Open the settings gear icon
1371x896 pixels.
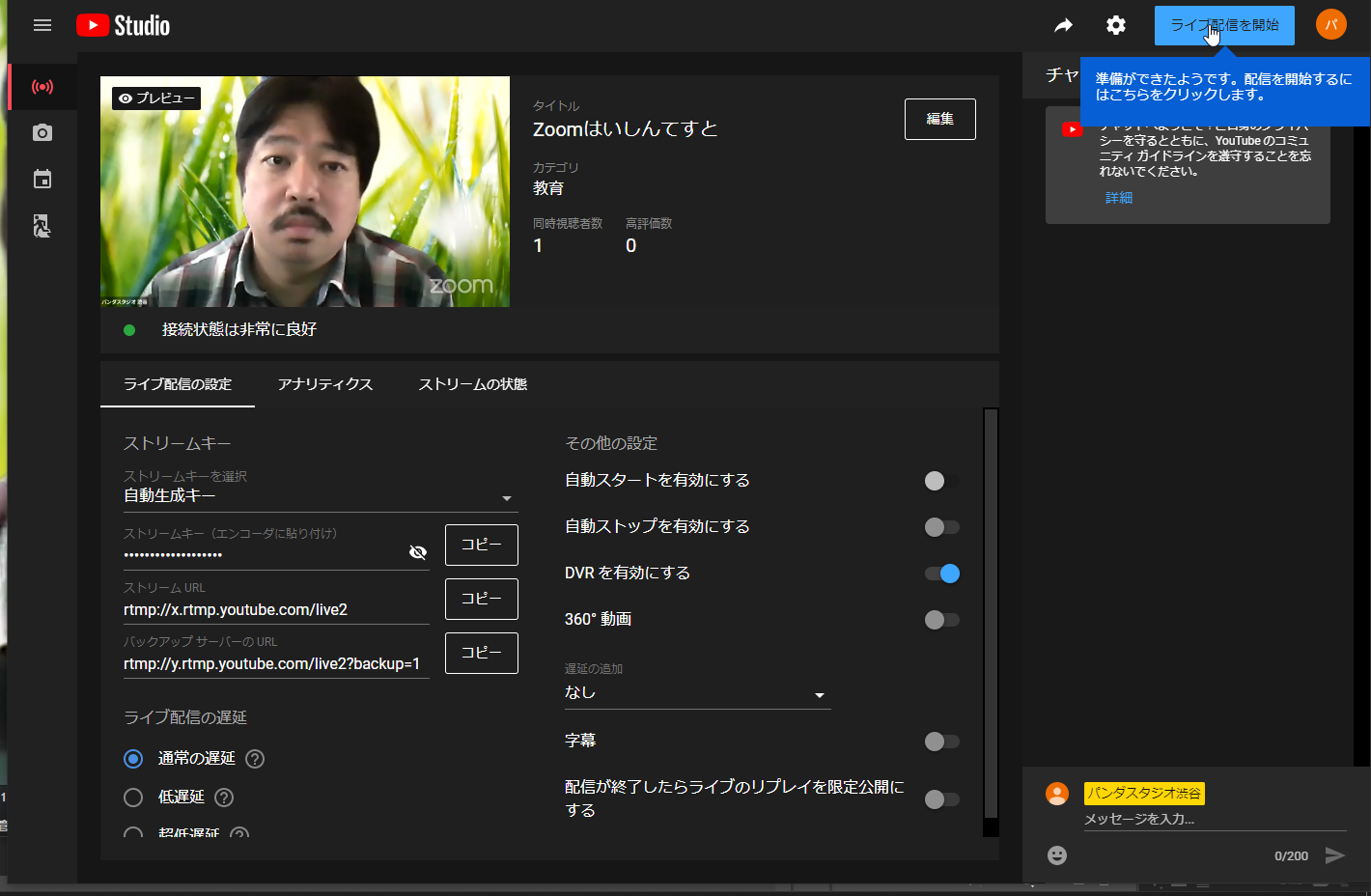1116,25
